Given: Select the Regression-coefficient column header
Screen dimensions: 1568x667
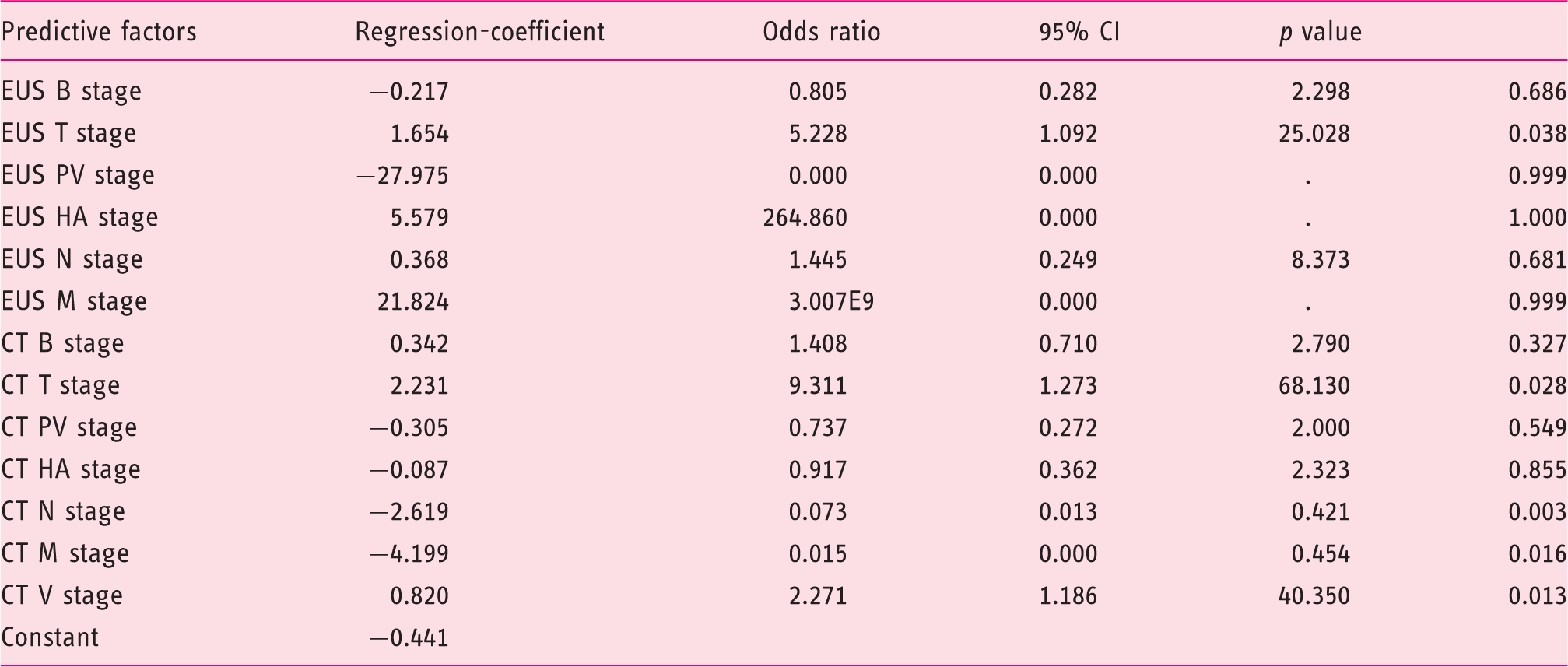Looking at the screenshot, I should tap(479, 32).
